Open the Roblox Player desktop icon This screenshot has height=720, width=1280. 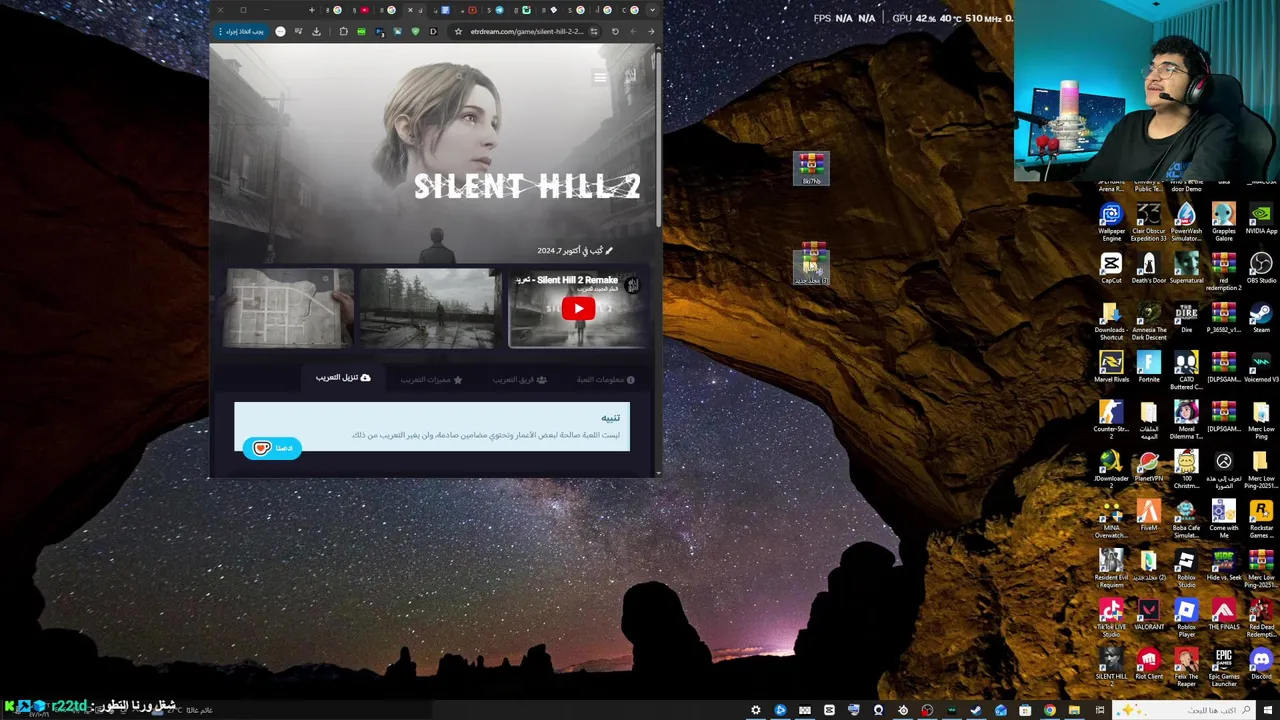tap(1186, 618)
